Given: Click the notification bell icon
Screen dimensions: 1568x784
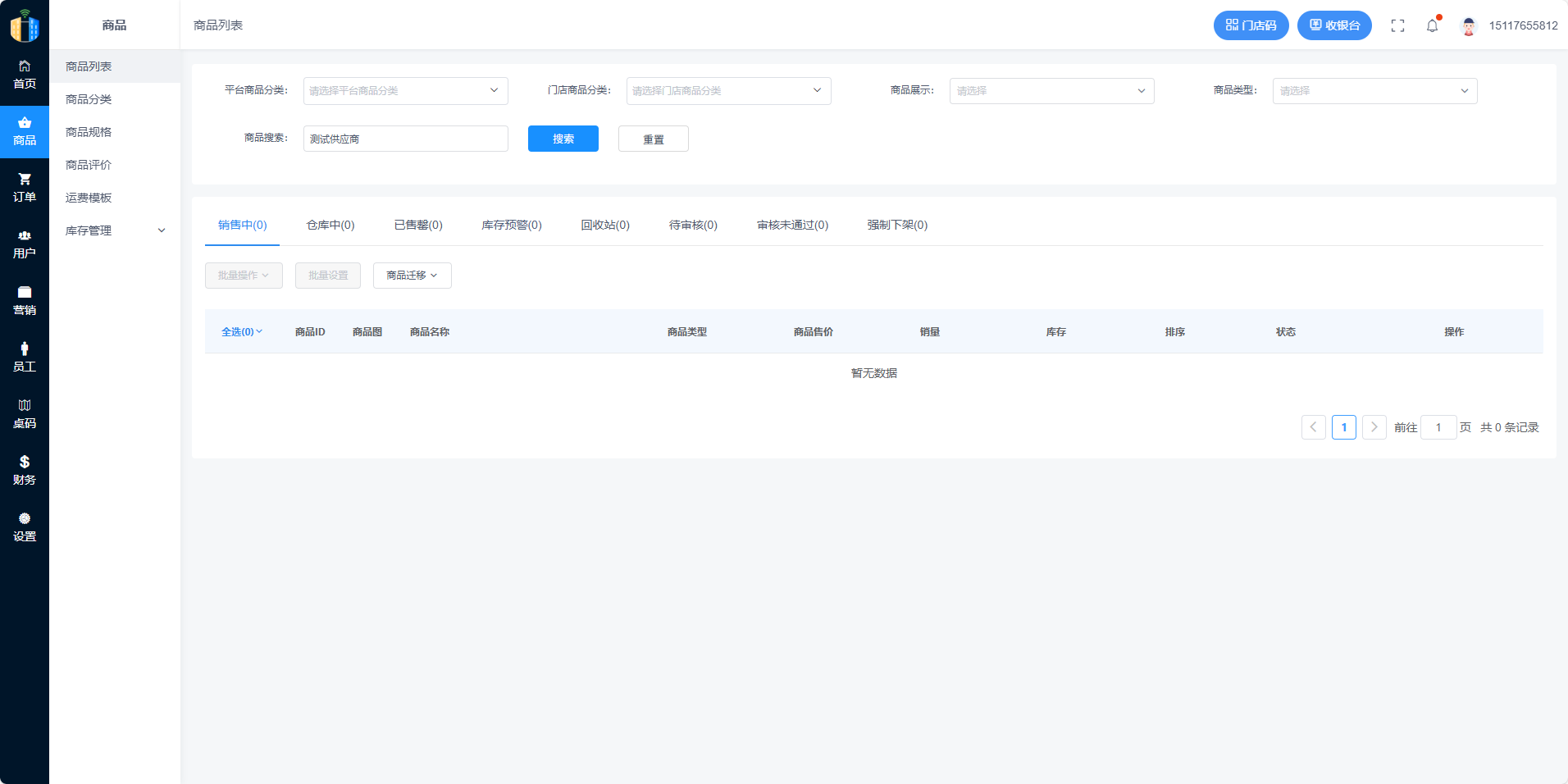Looking at the screenshot, I should click(x=1432, y=25).
